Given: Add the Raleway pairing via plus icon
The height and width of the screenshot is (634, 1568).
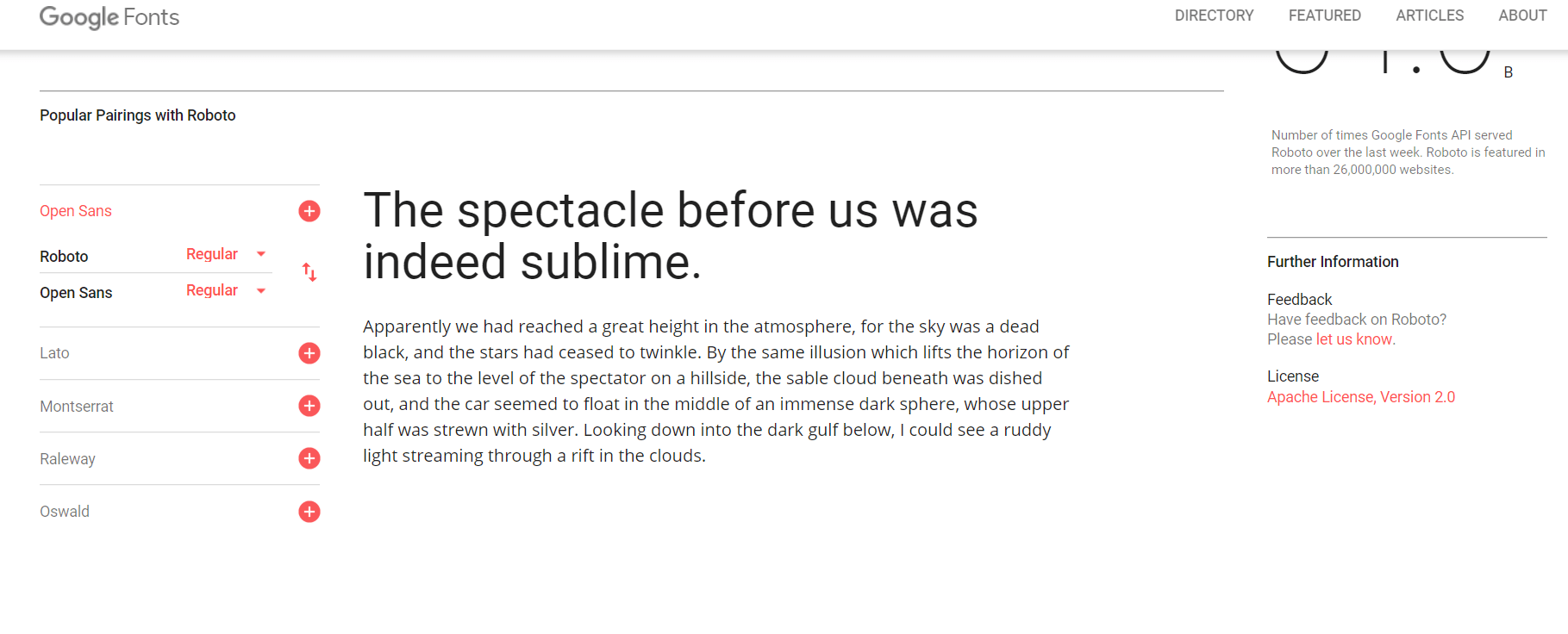Looking at the screenshot, I should 309,458.
